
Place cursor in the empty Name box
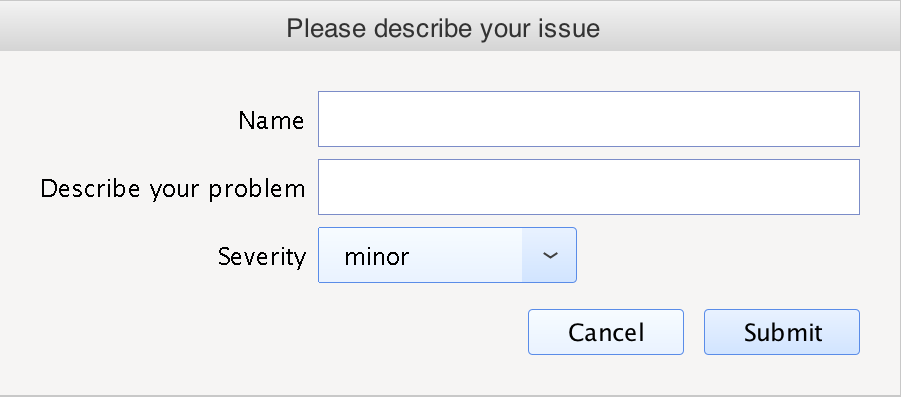tap(589, 119)
